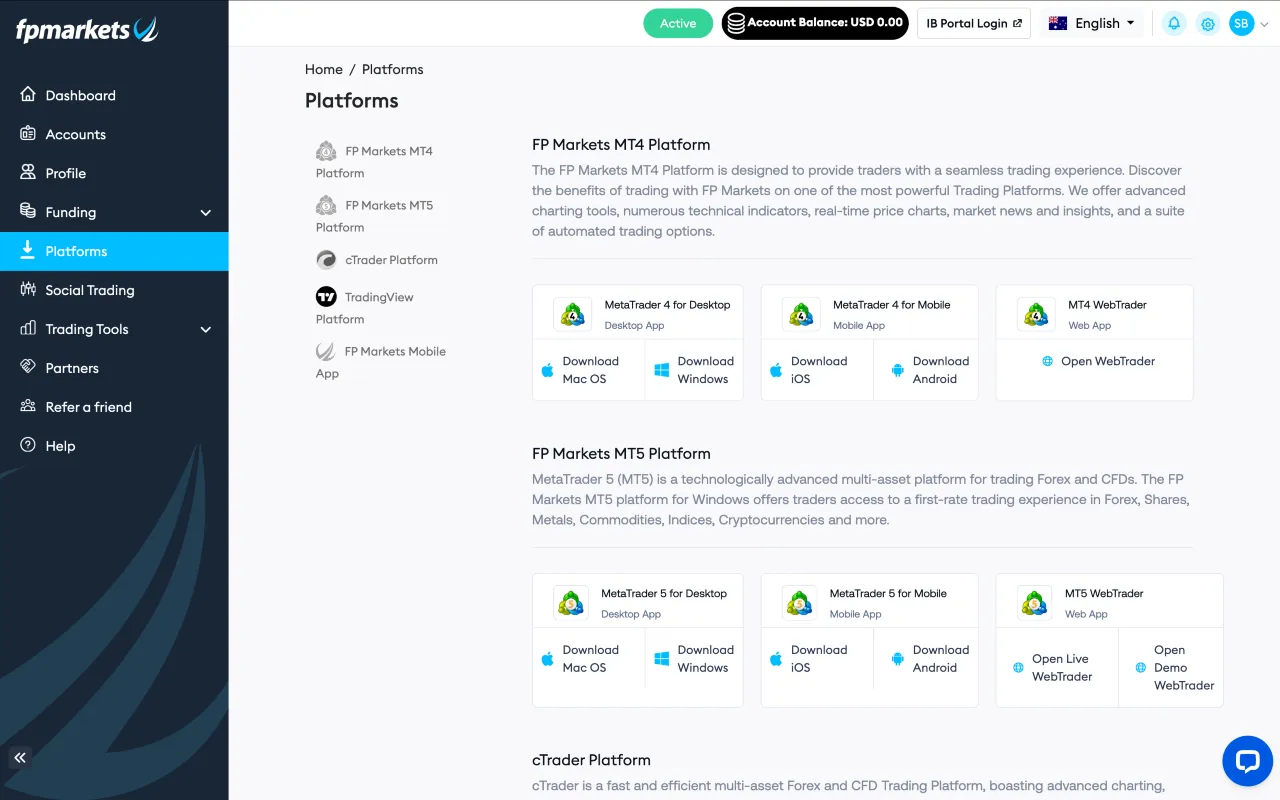
Task: Open the English language dropdown
Action: point(1092,23)
